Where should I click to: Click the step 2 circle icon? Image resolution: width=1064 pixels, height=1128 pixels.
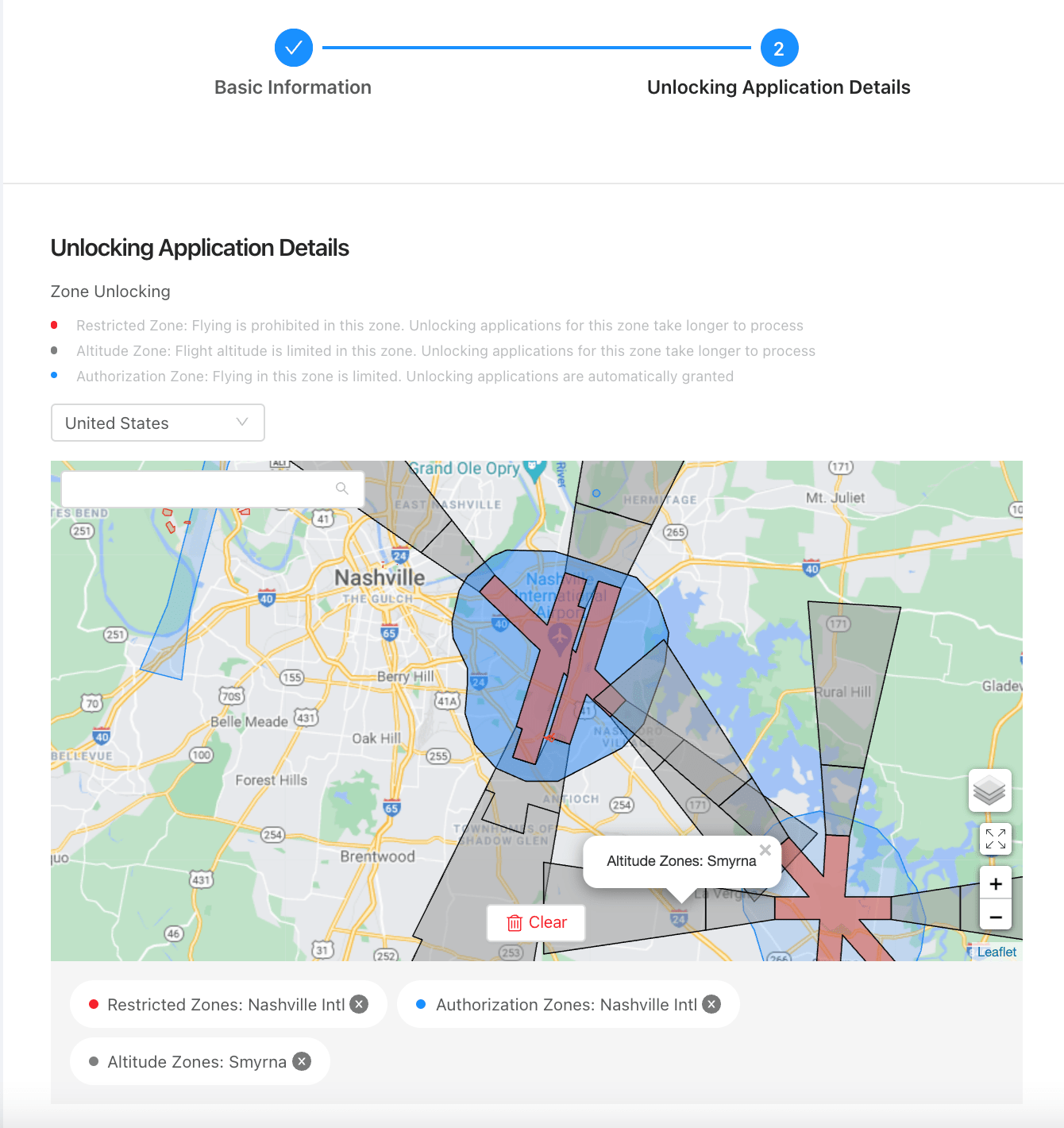click(x=778, y=48)
